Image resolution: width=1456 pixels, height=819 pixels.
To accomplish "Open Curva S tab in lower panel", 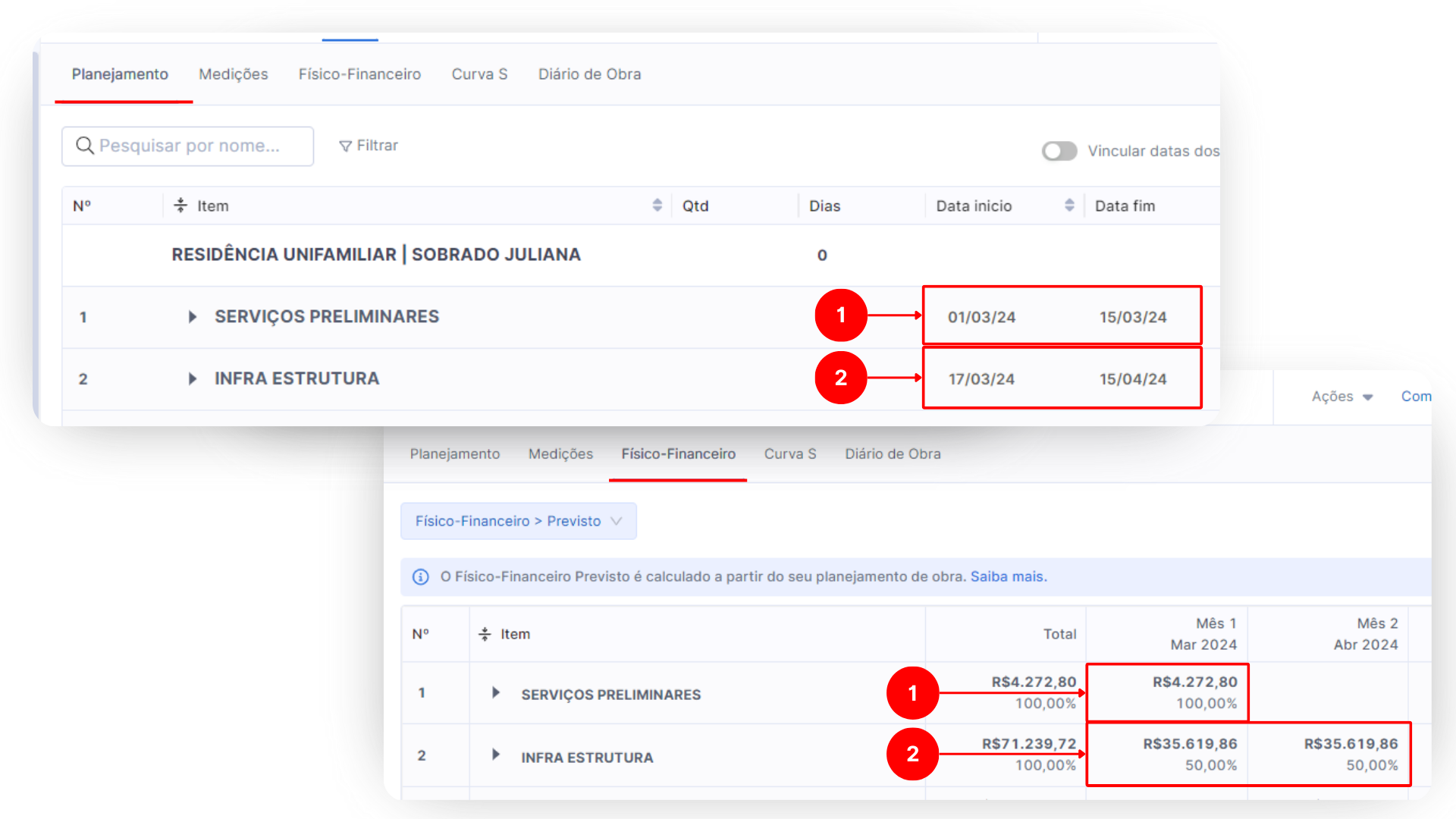I will [789, 453].
